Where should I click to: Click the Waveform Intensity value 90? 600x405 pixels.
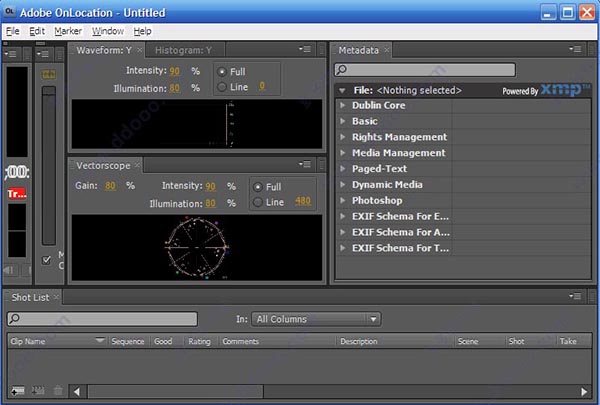(174, 71)
